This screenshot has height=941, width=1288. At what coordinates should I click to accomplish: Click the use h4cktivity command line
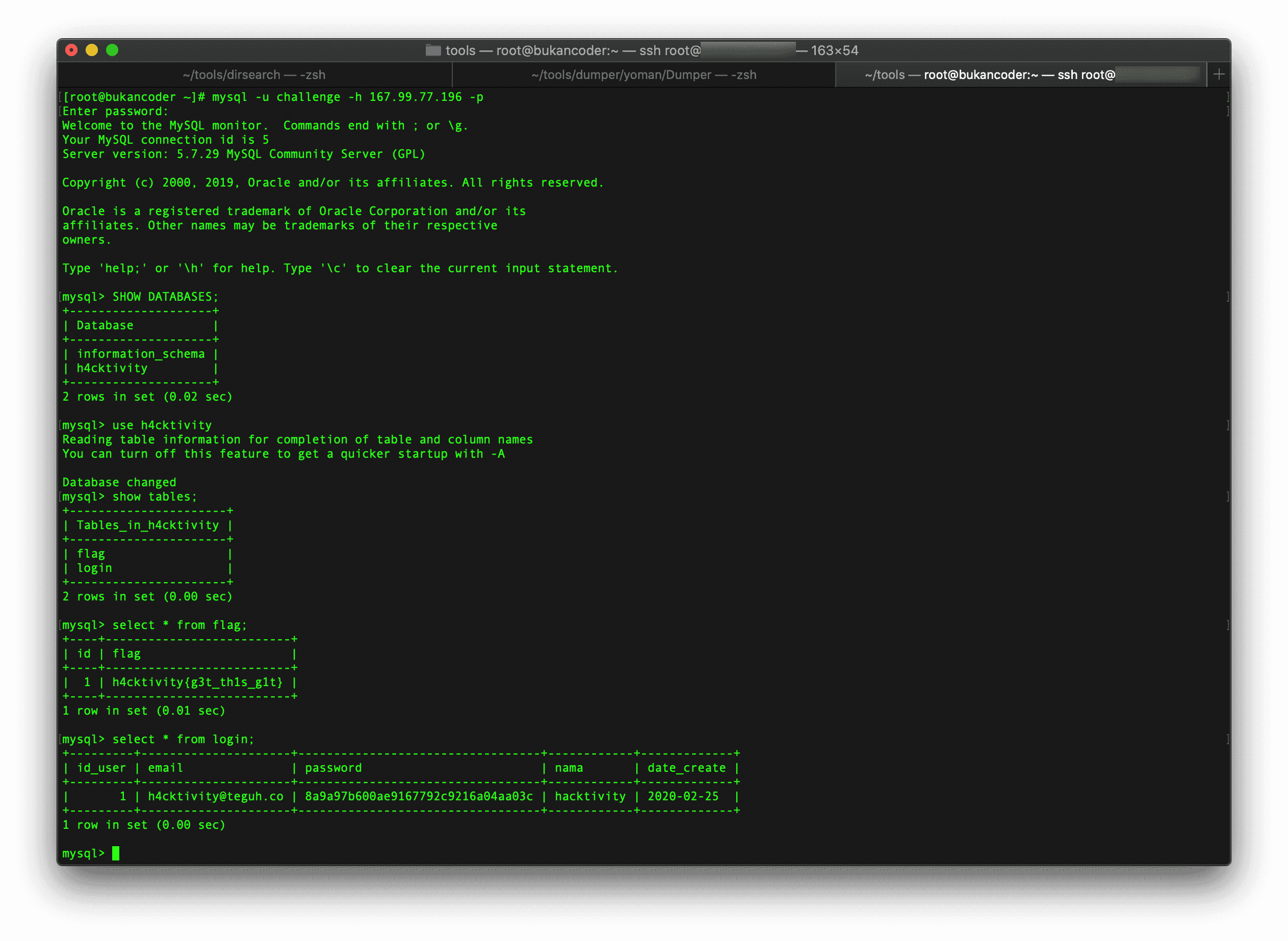[162, 426]
